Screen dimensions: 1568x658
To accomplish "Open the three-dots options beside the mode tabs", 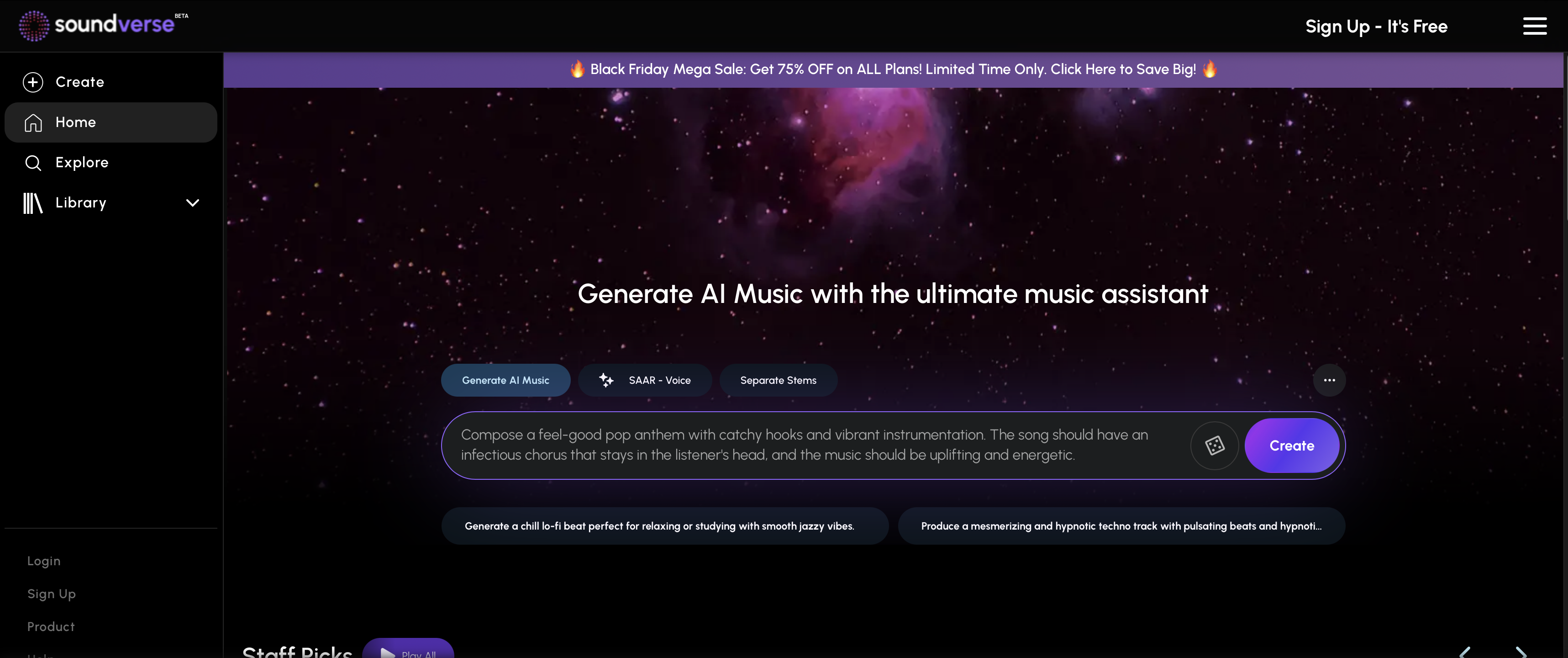I will pos(1329,380).
